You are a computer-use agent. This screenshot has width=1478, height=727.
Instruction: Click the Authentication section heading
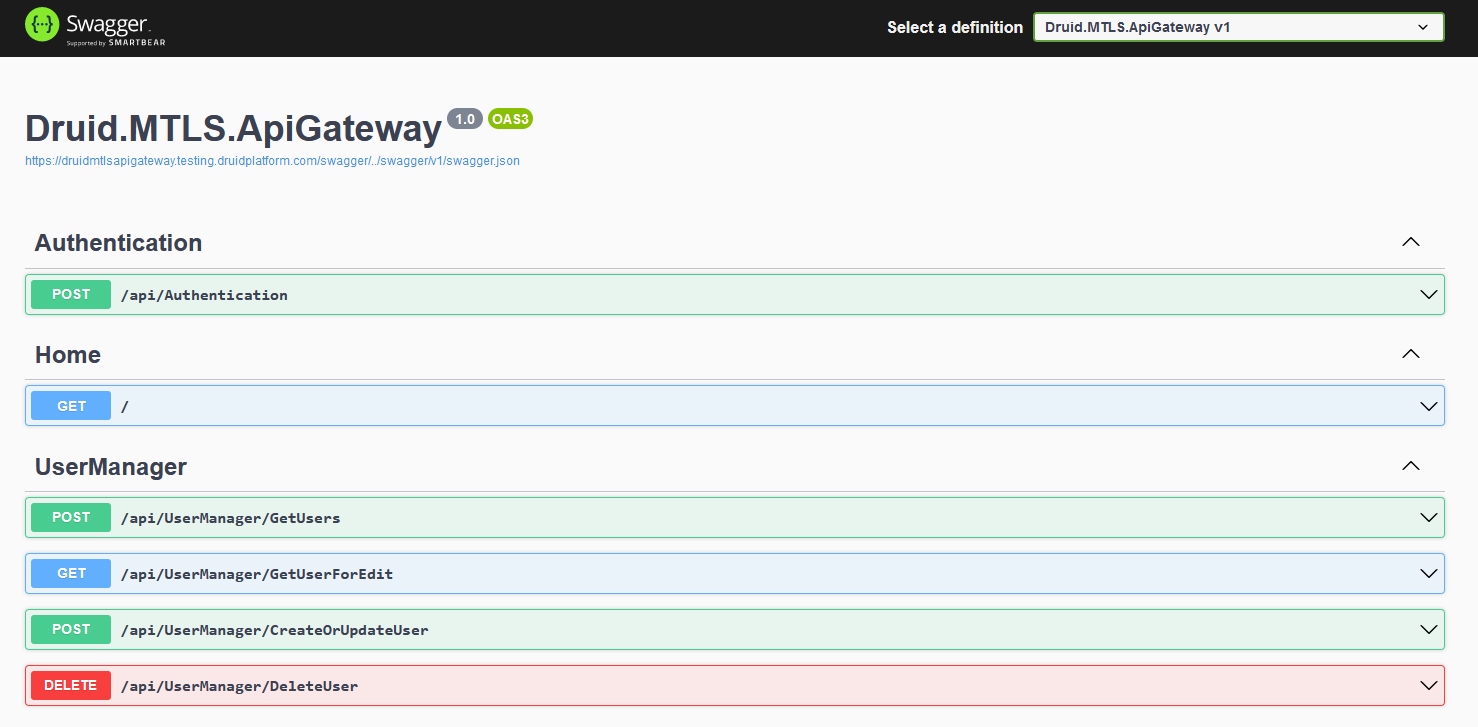[x=118, y=243]
